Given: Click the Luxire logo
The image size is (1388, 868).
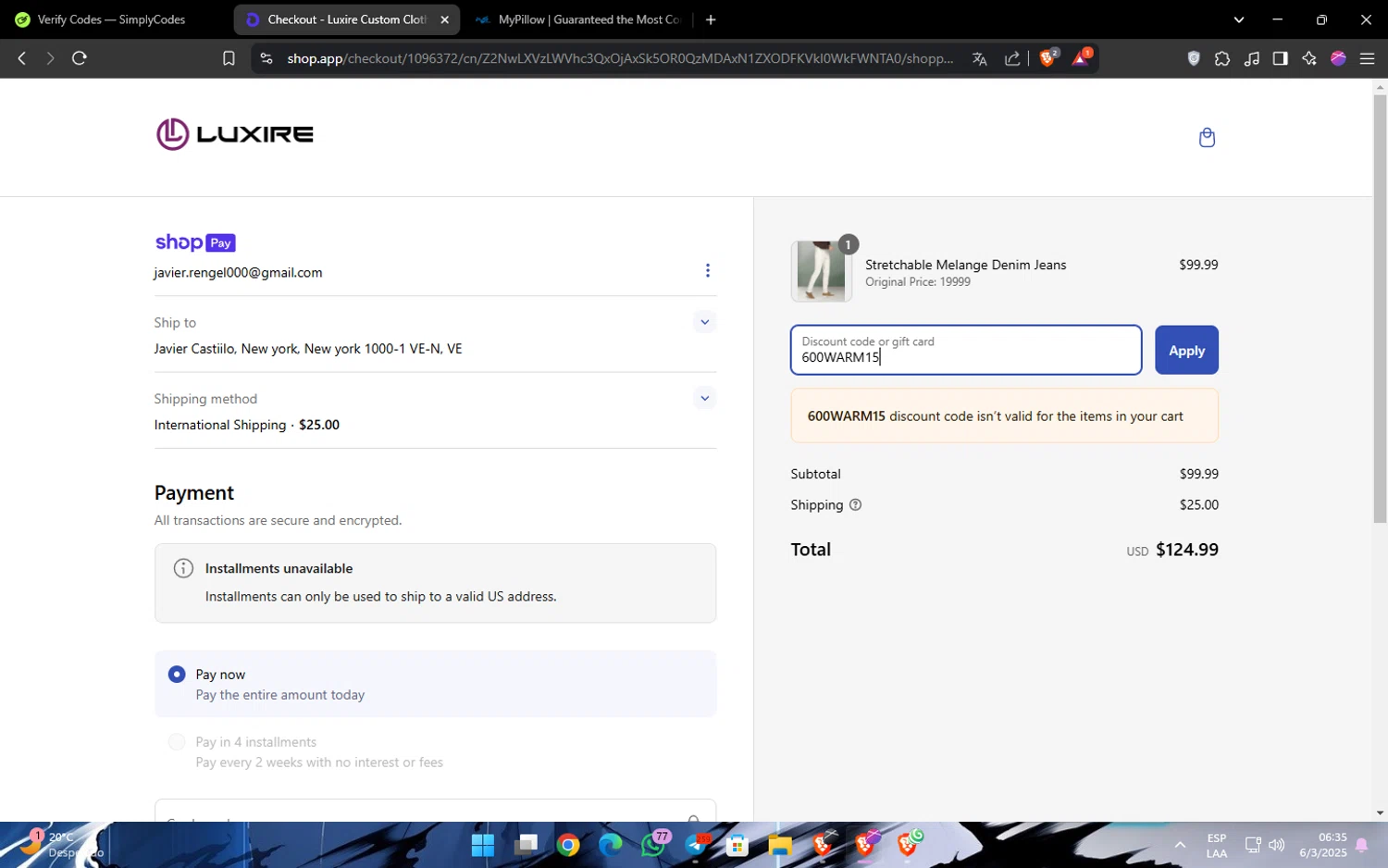Looking at the screenshot, I should click(x=235, y=134).
